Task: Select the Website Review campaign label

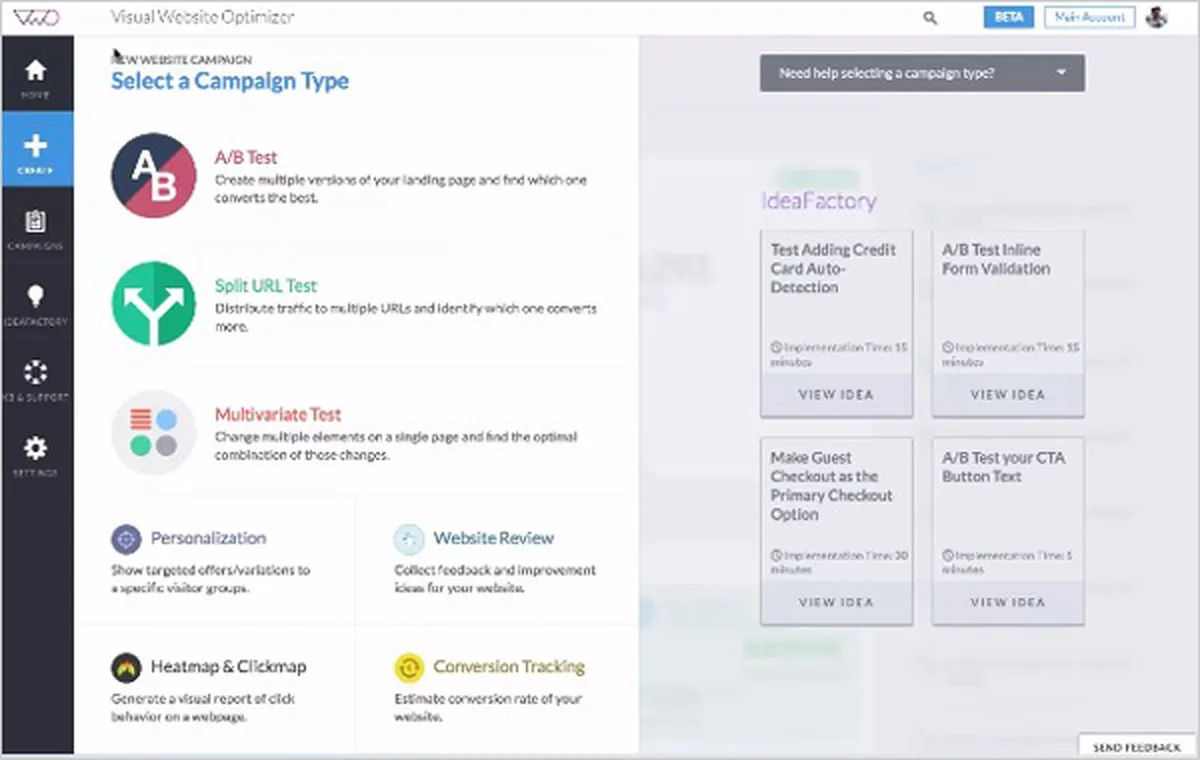Action: [493, 538]
